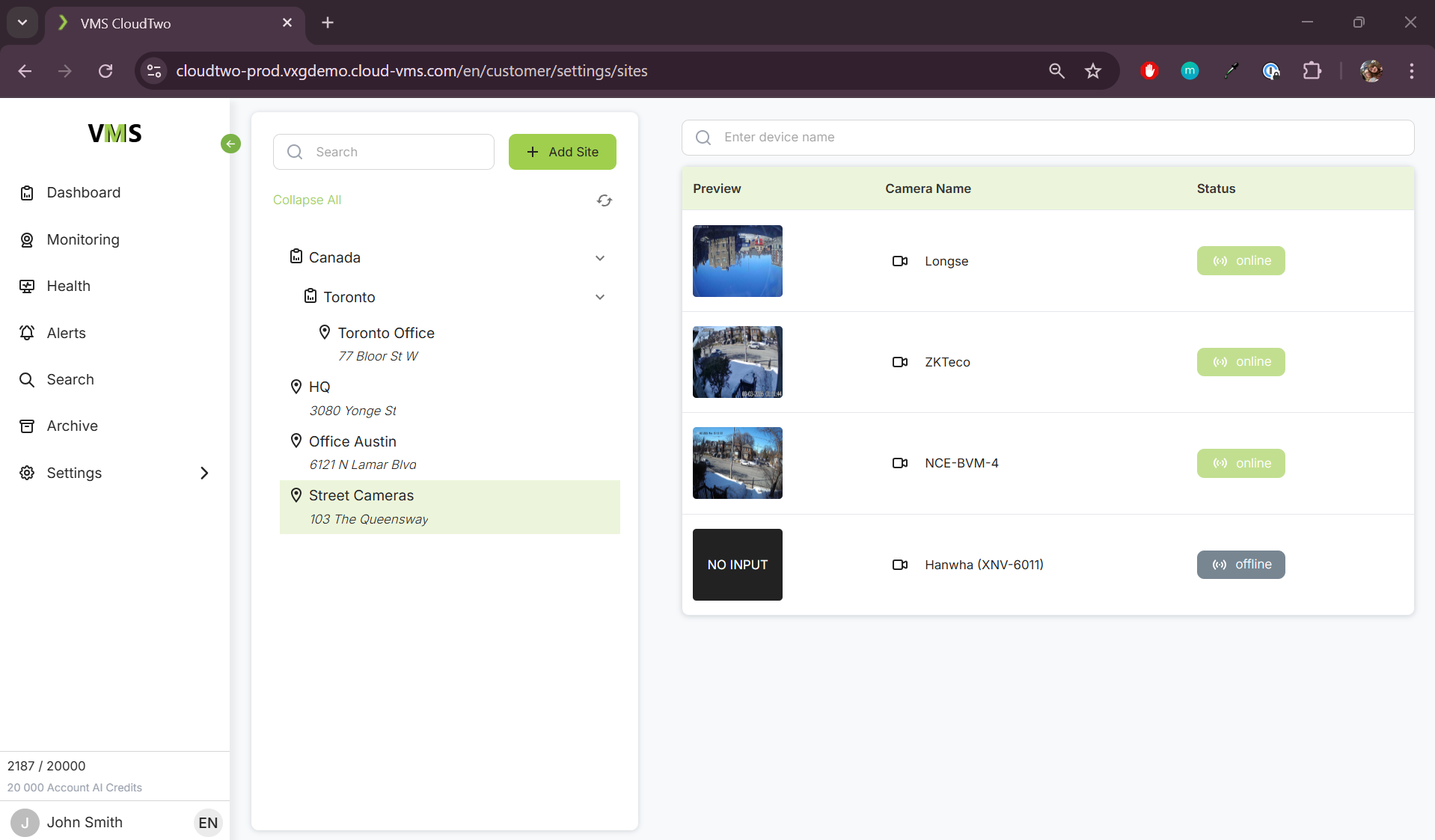This screenshot has width=1435, height=840.
Task: Switch language using the EN button
Action: pyautogui.click(x=208, y=823)
